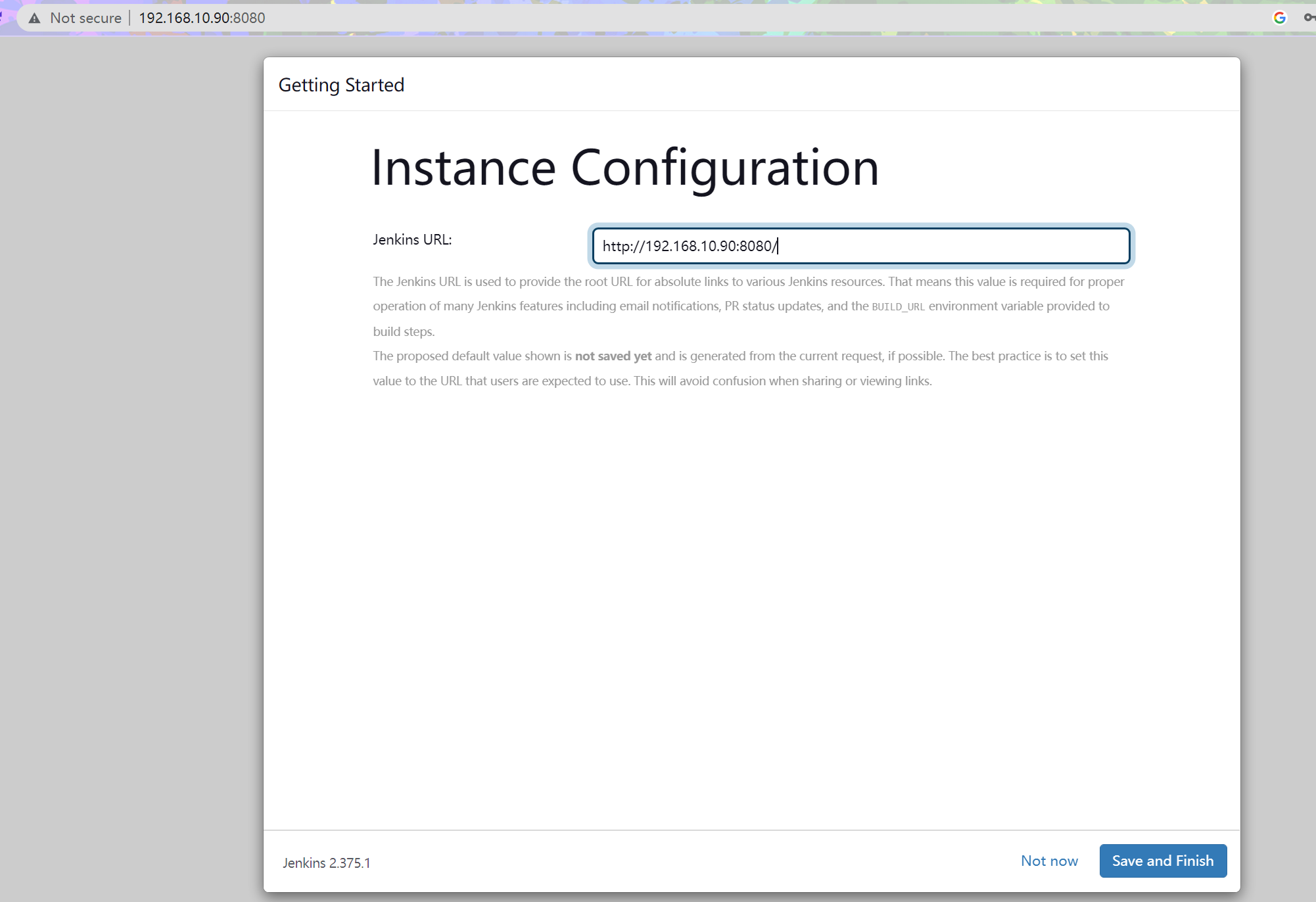The height and width of the screenshot is (902, 1316).
Task: Click the Getting Started title
Action: pyautogui.click(x=341, y=85)
